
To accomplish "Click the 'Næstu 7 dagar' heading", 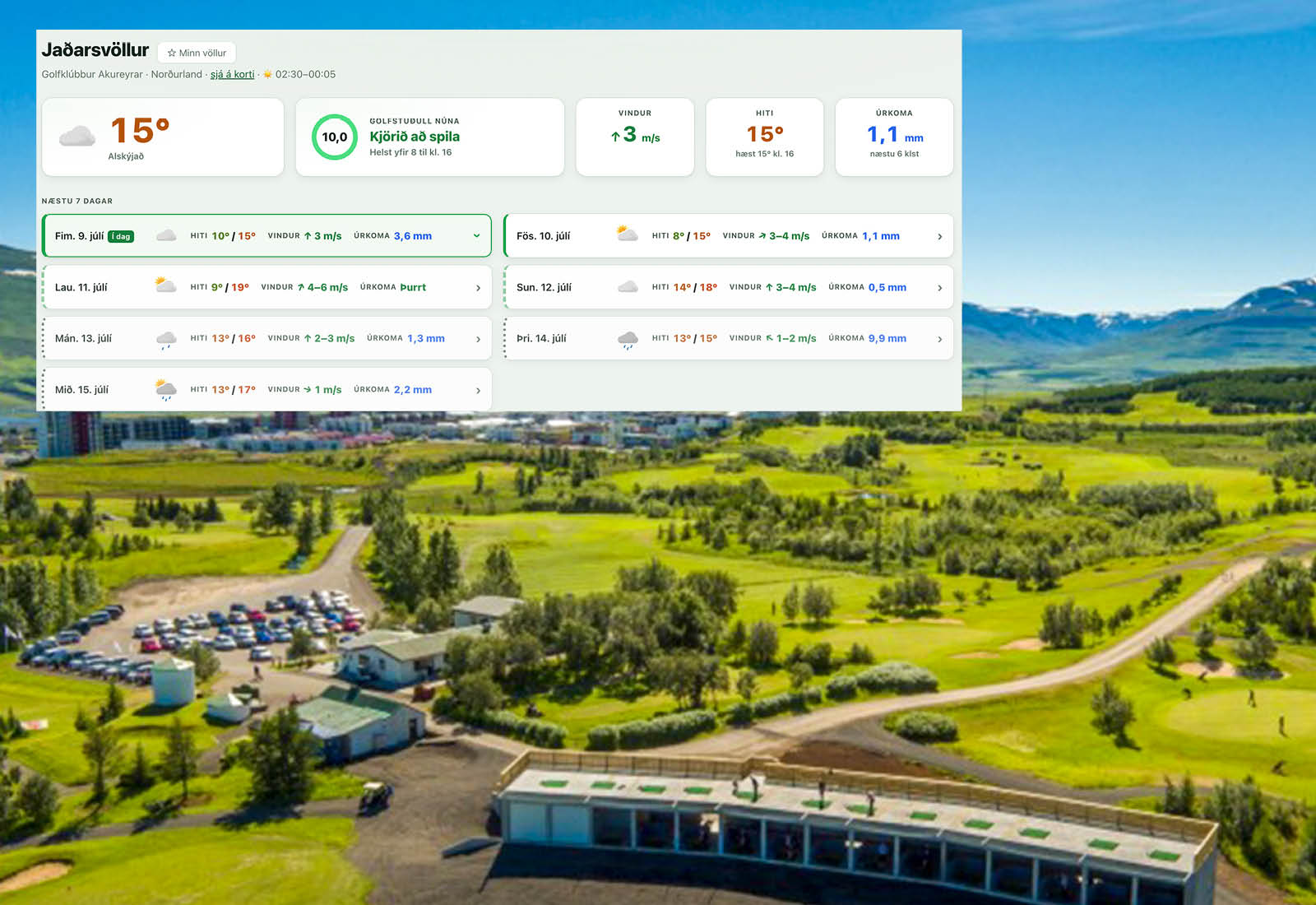I will tap(77, 201).
